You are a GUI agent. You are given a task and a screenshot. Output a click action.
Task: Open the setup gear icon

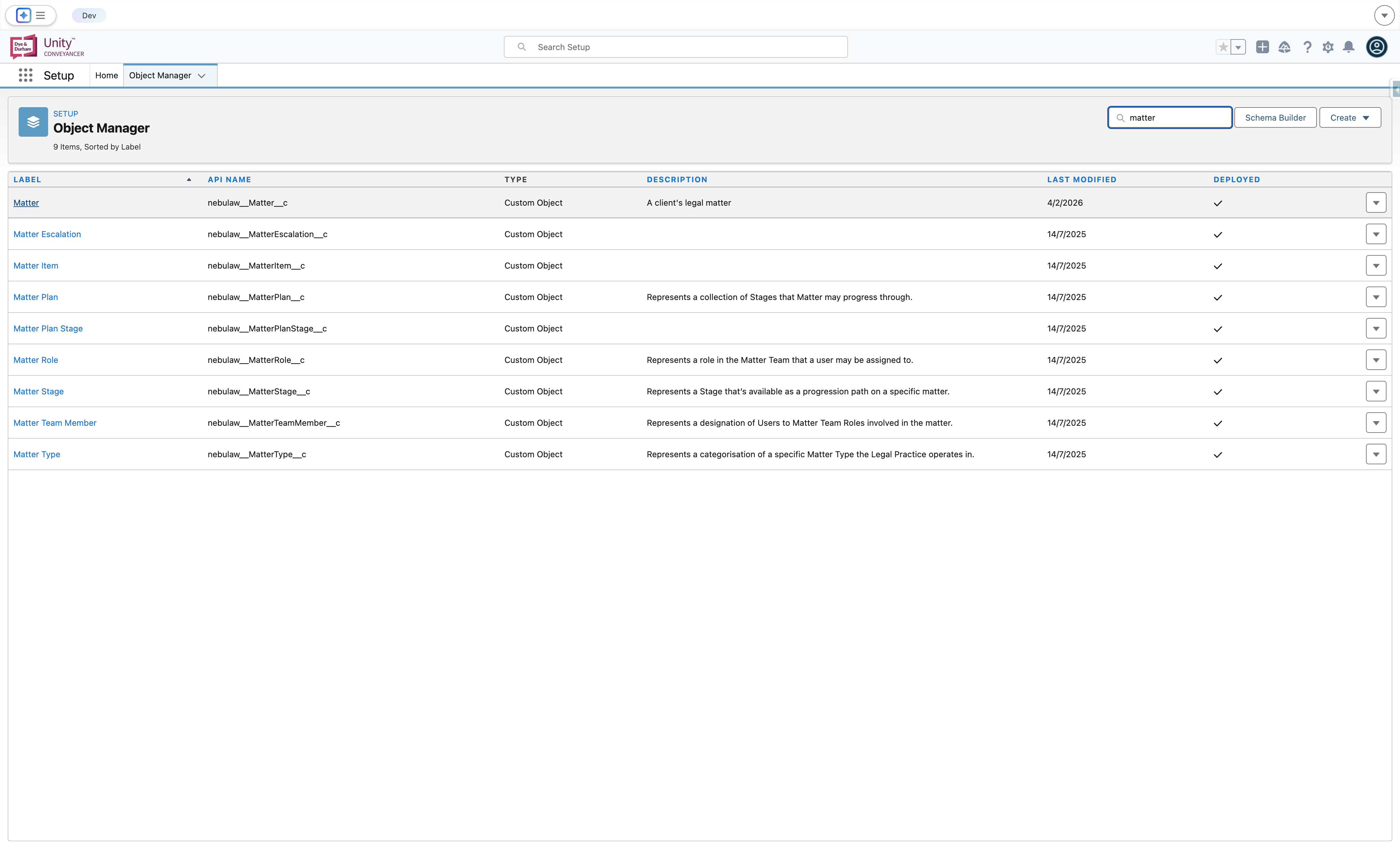pos(1328,47)
